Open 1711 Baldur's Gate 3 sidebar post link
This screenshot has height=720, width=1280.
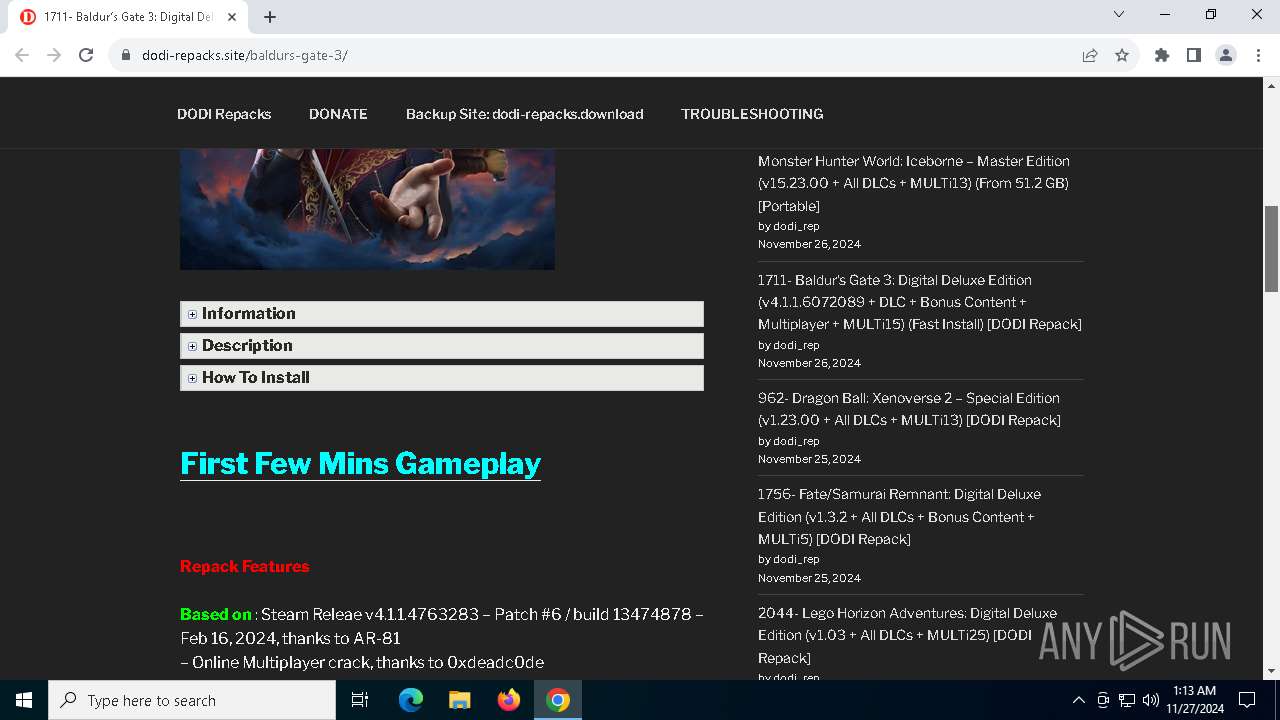(x=919, y=302)
